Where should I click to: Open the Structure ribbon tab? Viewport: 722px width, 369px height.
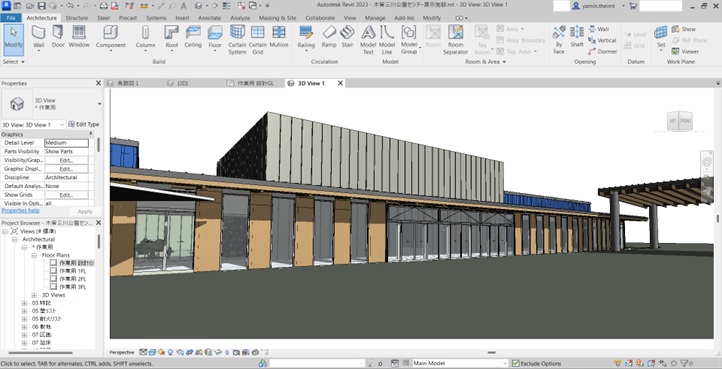[76, 18]
